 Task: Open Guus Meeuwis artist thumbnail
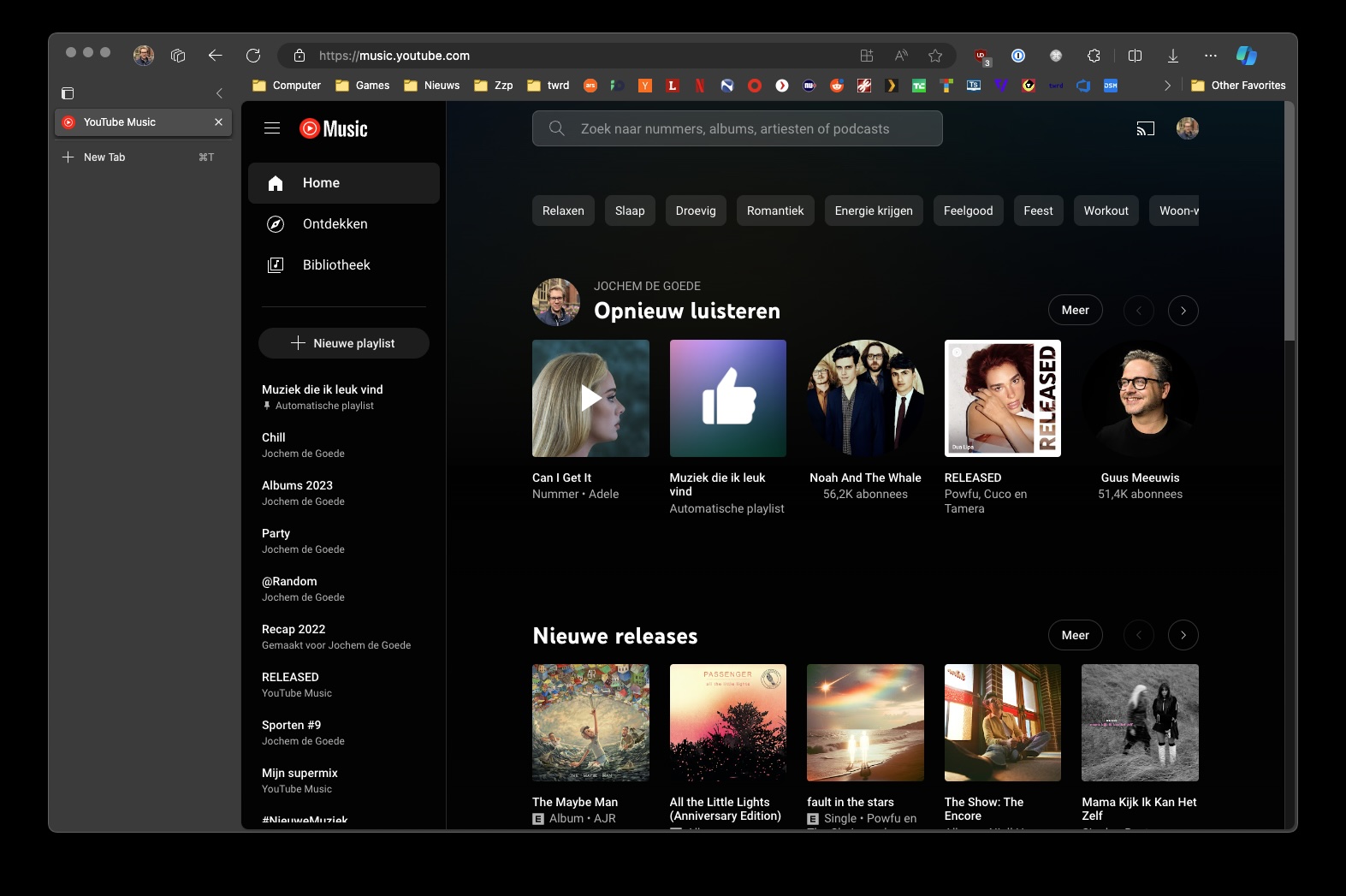(x=1141, y=398)
